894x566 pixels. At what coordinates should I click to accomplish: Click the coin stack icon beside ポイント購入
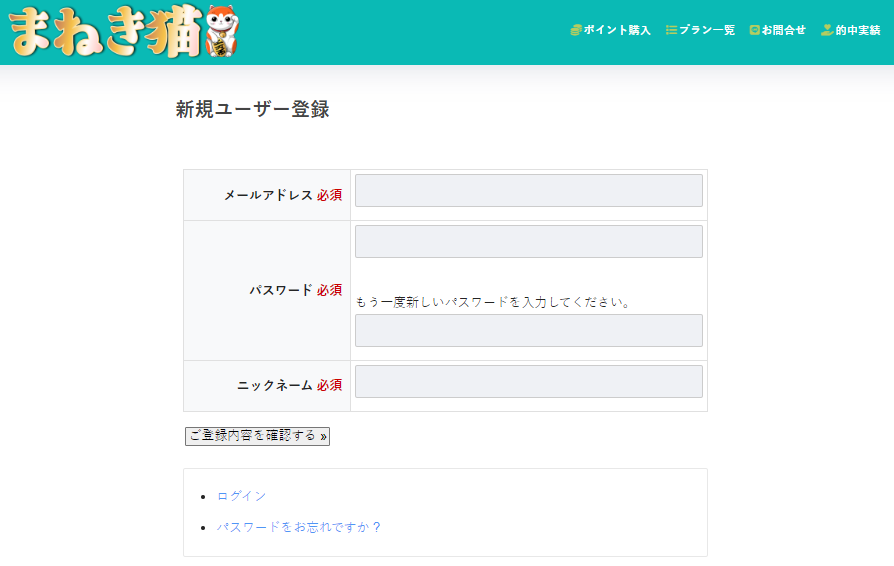pyautogui.click(x=576, y=30)
